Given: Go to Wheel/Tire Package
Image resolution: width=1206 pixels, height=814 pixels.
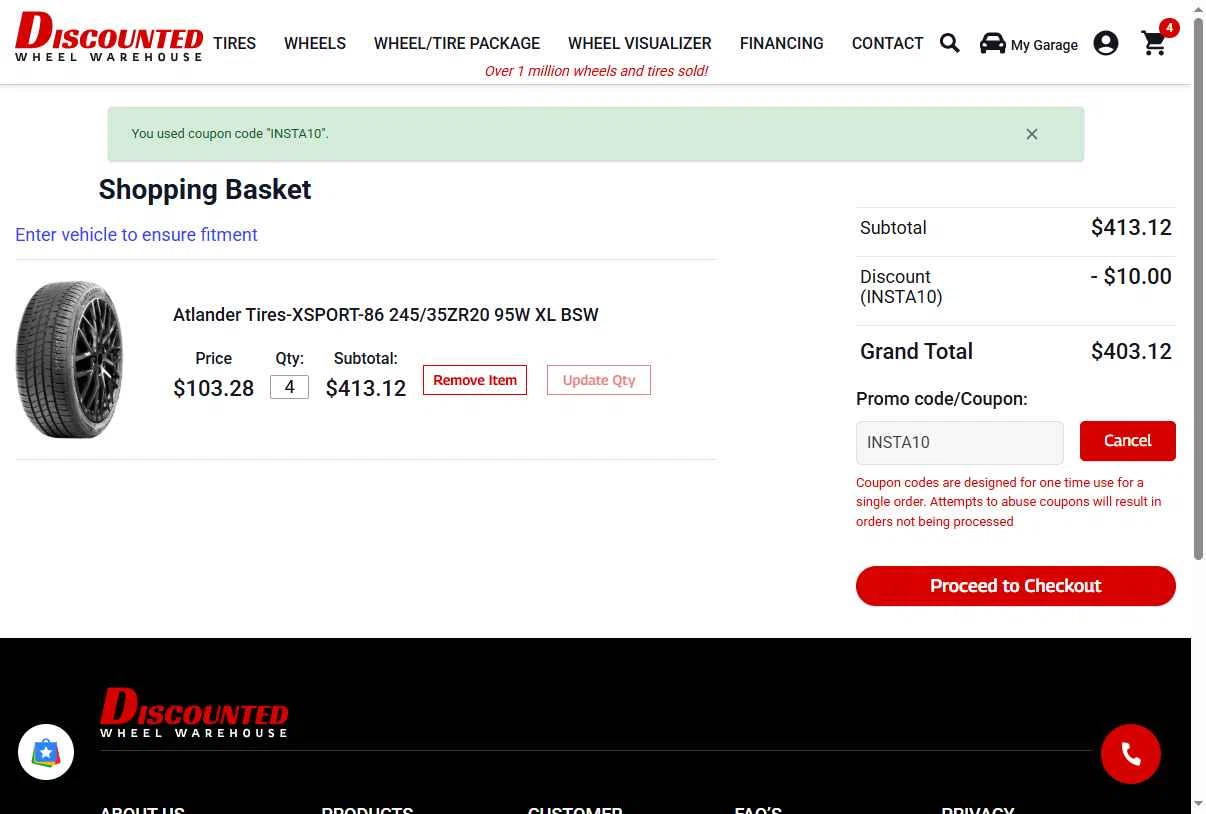Looking at the screenshot, I should pyautogui.click(x=457, y=43).
